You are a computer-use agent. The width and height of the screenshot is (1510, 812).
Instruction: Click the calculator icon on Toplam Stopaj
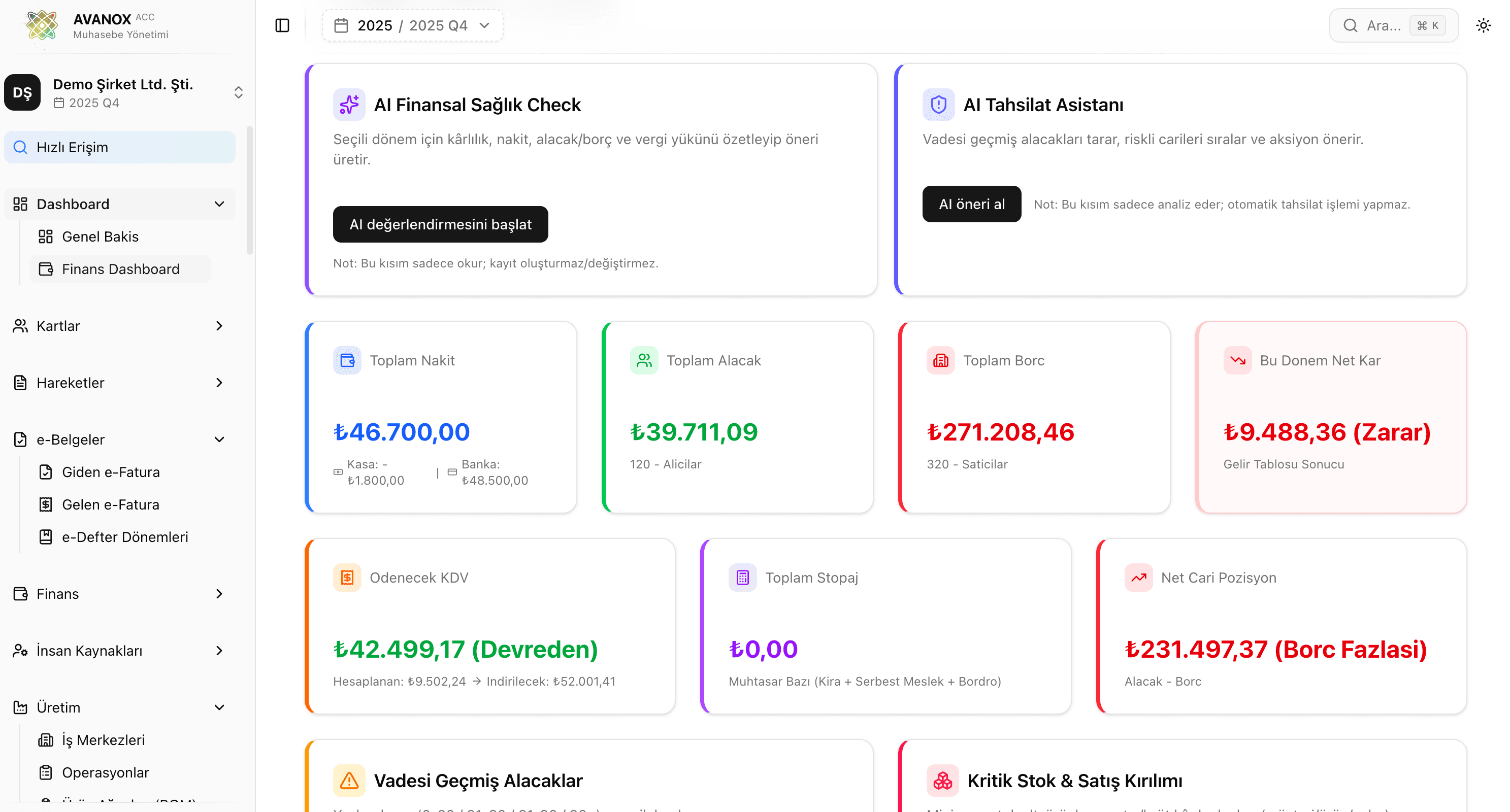pyautogui.click(x=743, y=578)
